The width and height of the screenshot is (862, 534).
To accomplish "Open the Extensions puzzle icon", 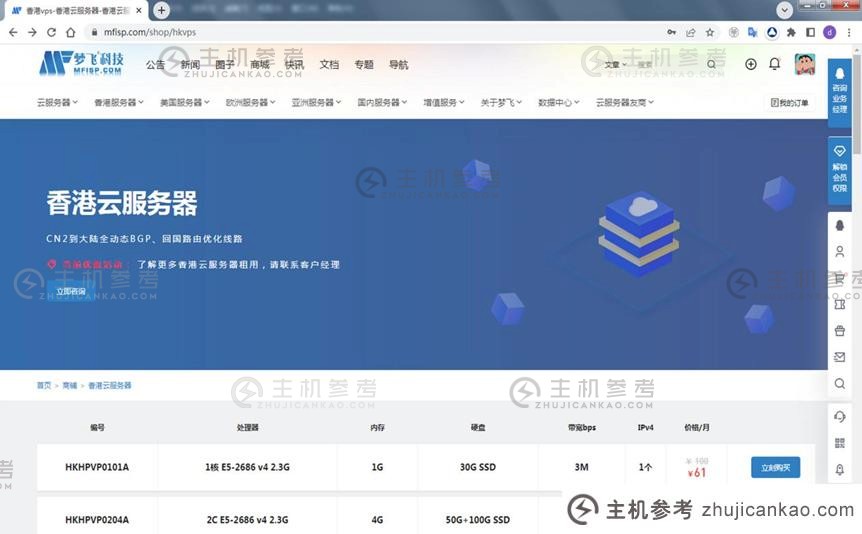I will click(x=791, y=32).
